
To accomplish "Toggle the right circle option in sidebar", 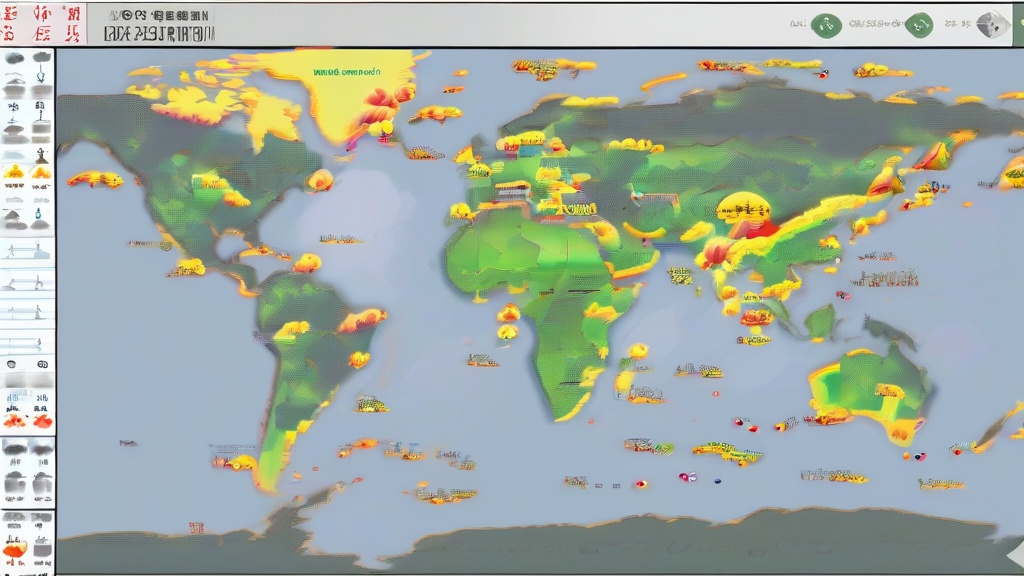I will (41, 365).
